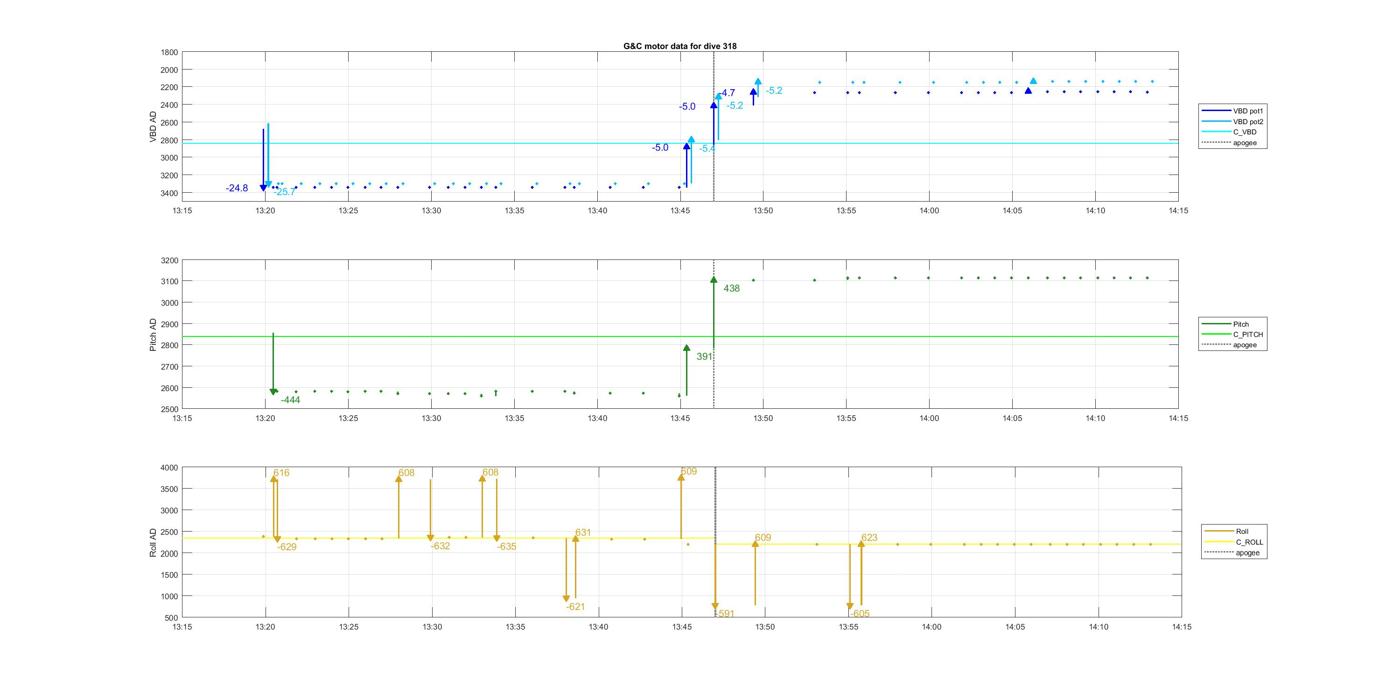
Task: Click the dashed apogee line in VBD plot
Action: point(714,127)
